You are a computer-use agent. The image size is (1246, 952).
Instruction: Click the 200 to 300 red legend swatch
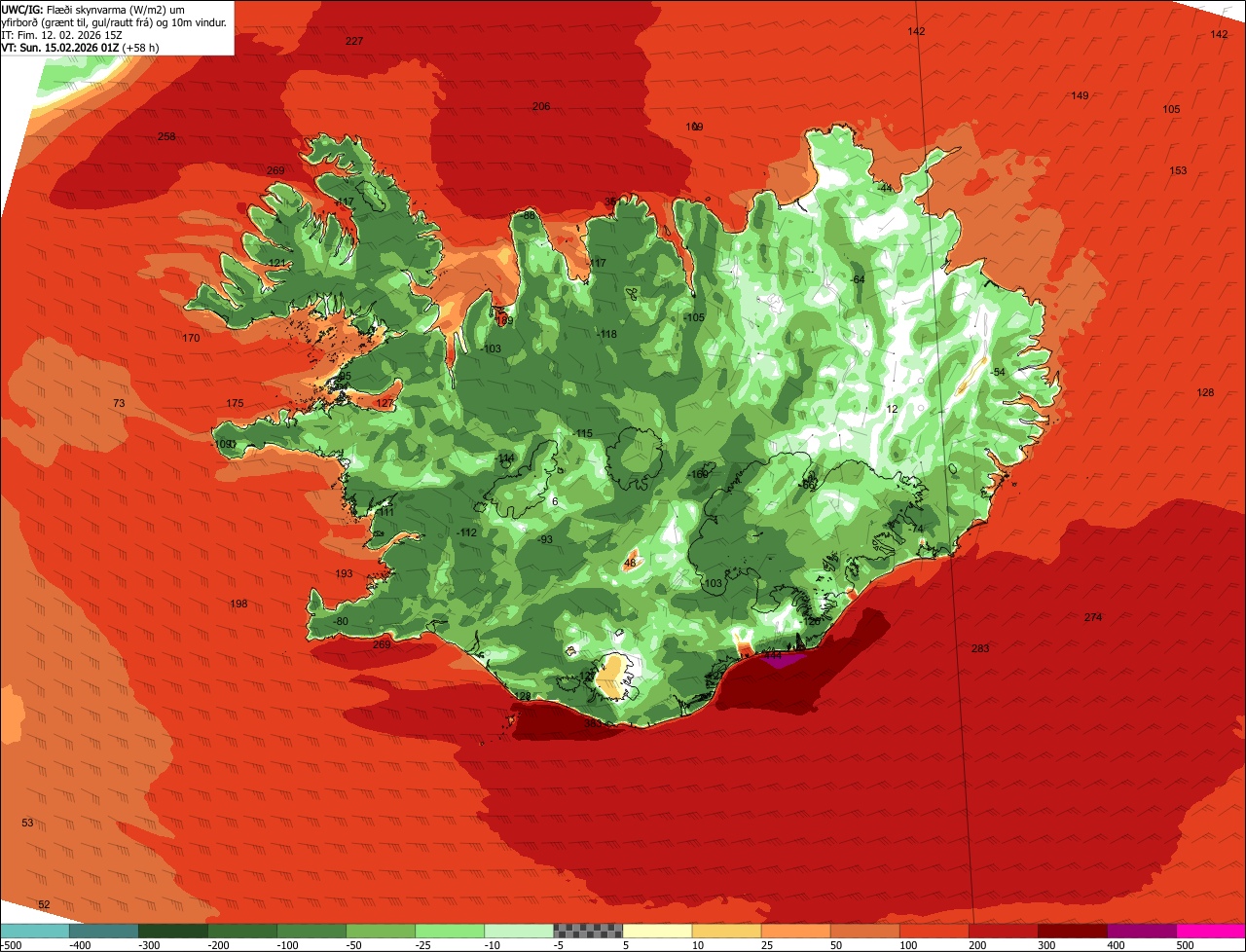pyautogui.click(x=1003, y=931)
